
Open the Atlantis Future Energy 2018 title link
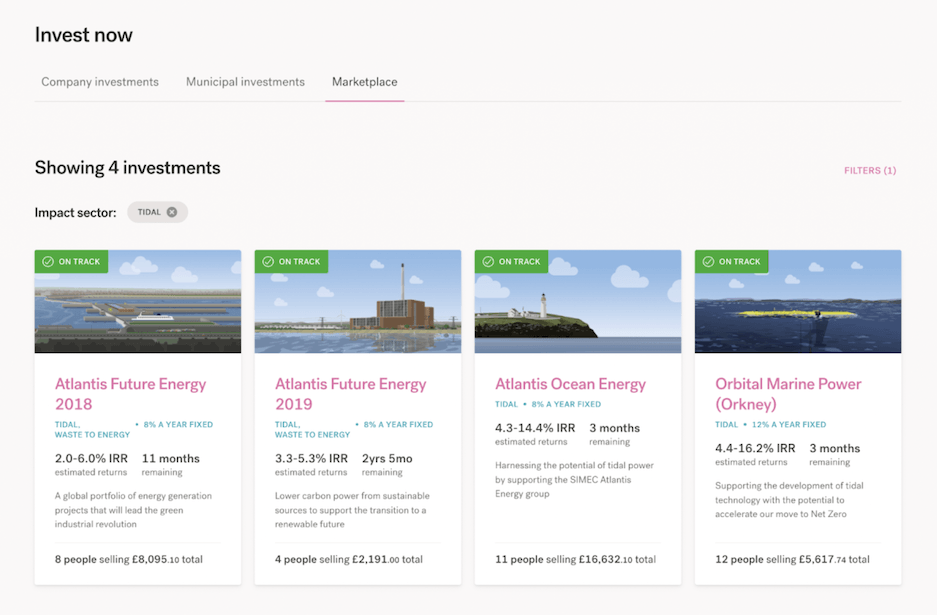(130, 394)
